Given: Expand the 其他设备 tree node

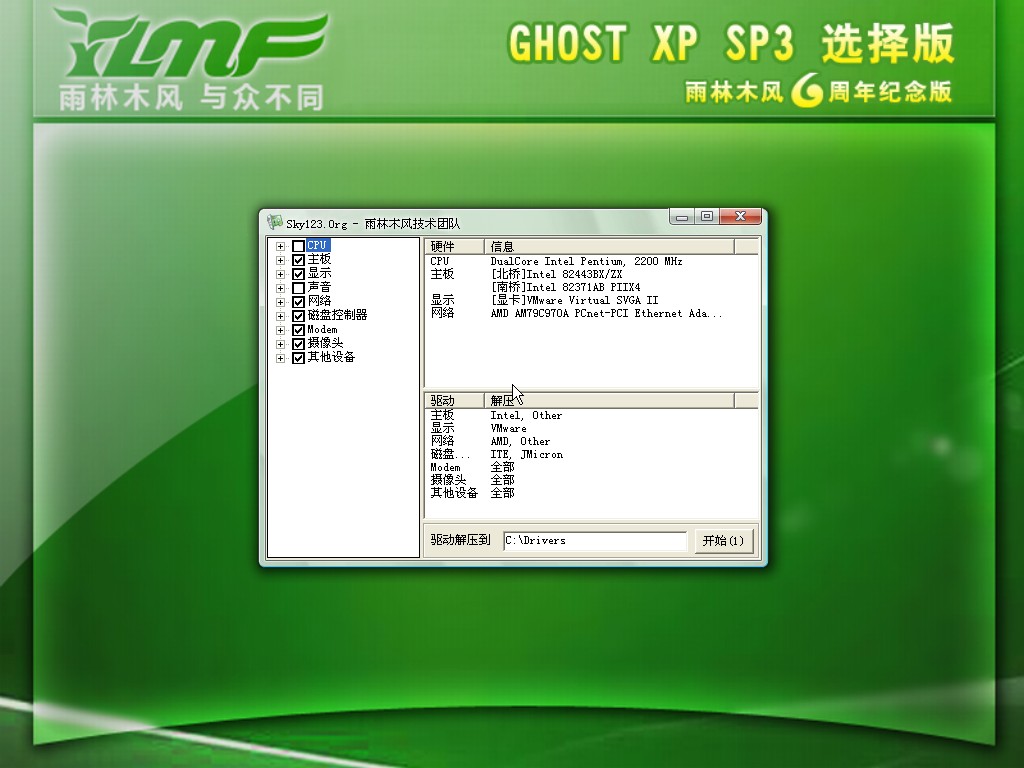Looking at the screenshot, I should tap(280, 358).
